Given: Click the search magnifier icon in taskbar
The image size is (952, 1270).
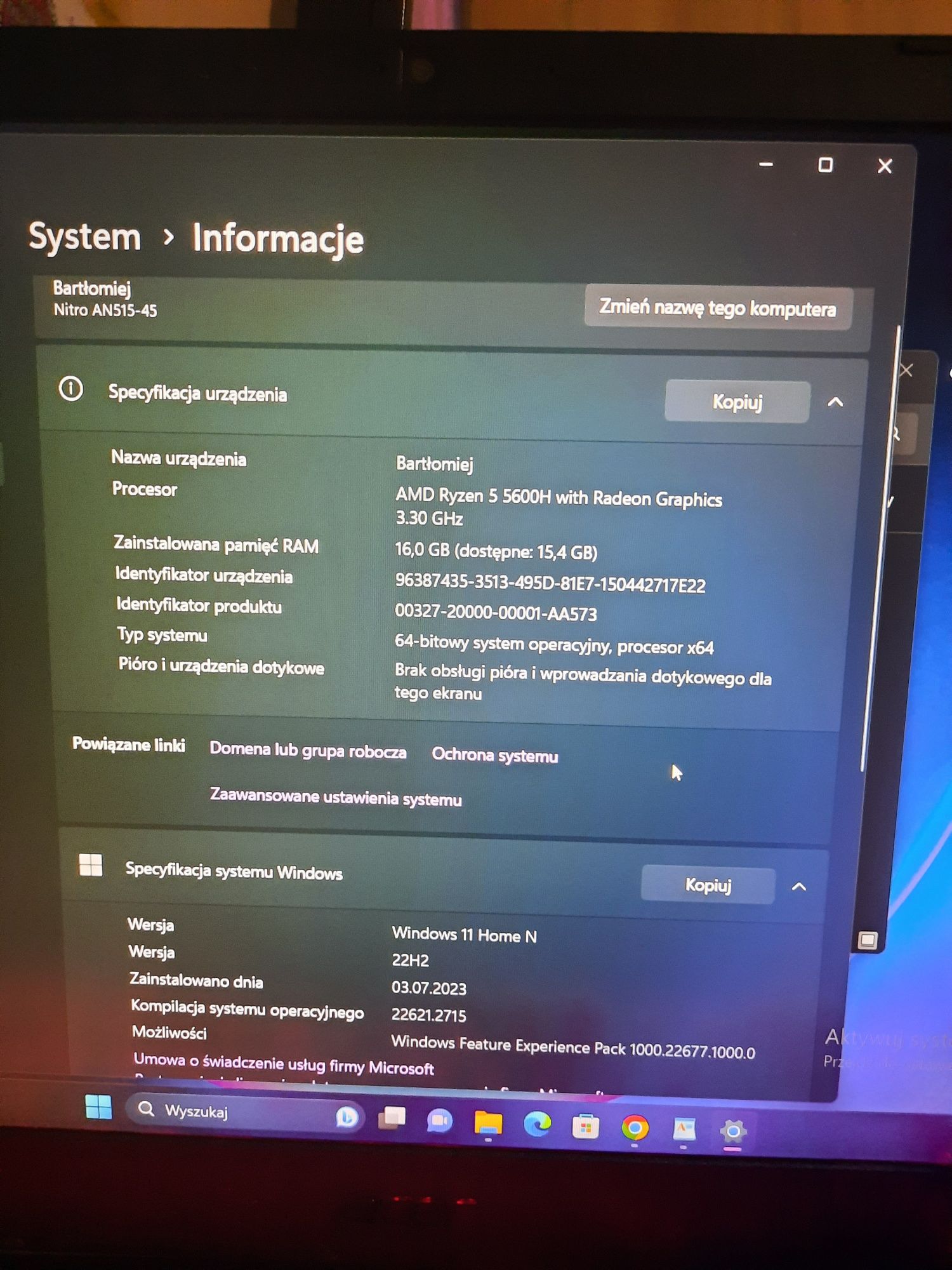Looking at the screenshot, I should (147, 1109).
